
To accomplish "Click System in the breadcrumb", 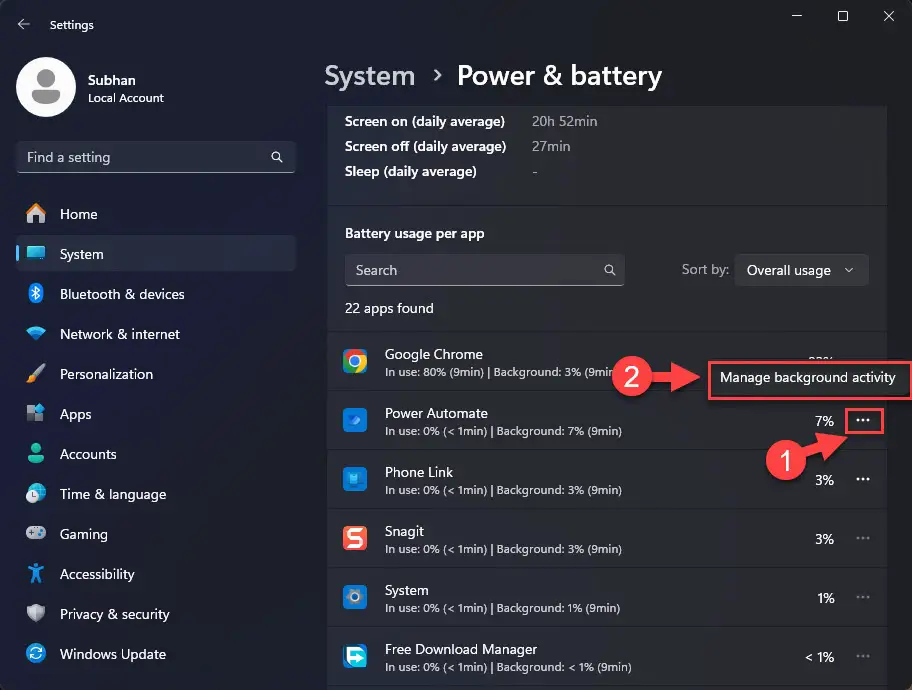I will [369, 76].
